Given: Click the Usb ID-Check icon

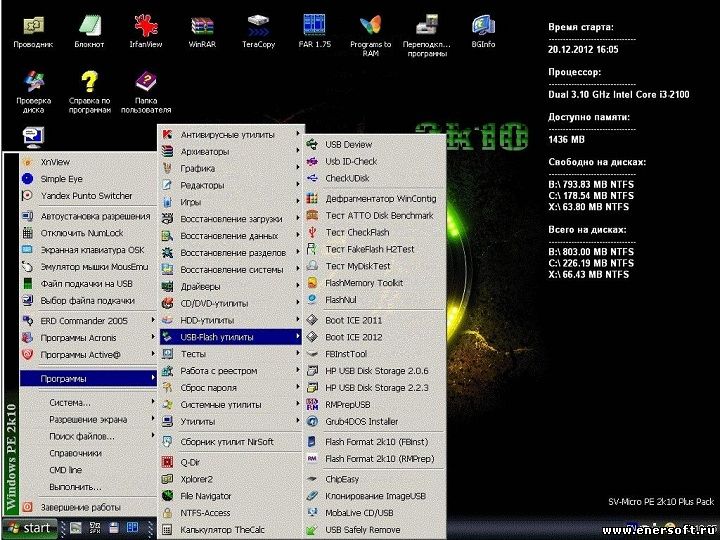Looking at the screenshot, I should (312, 162).
